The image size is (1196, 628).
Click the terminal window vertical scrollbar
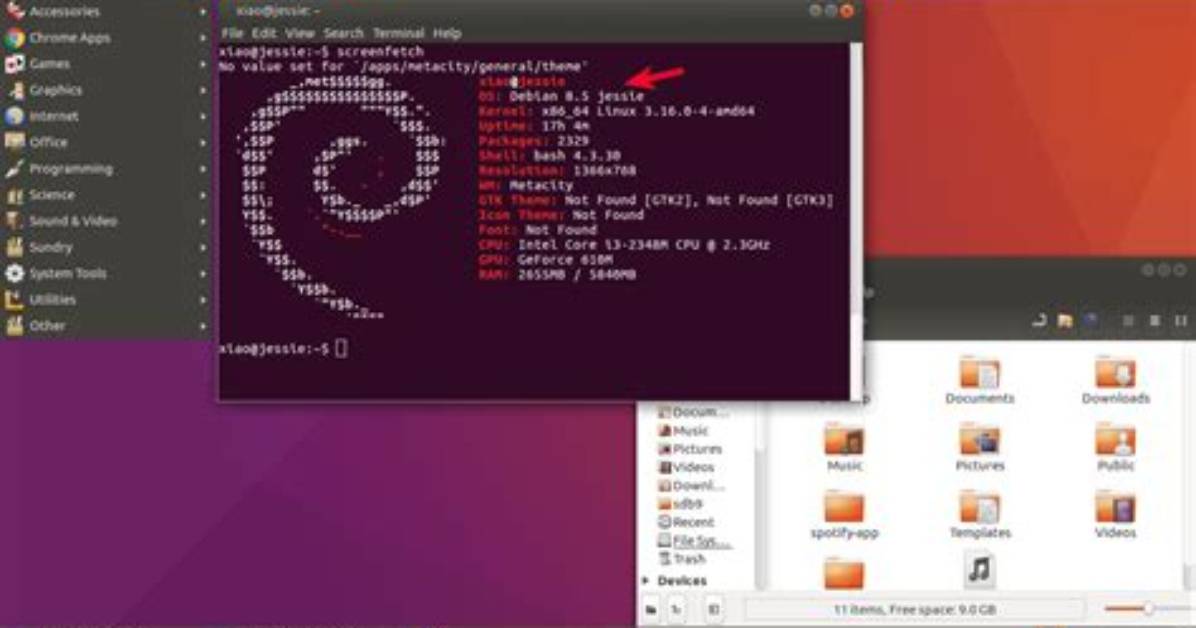[x=857, y=221]
